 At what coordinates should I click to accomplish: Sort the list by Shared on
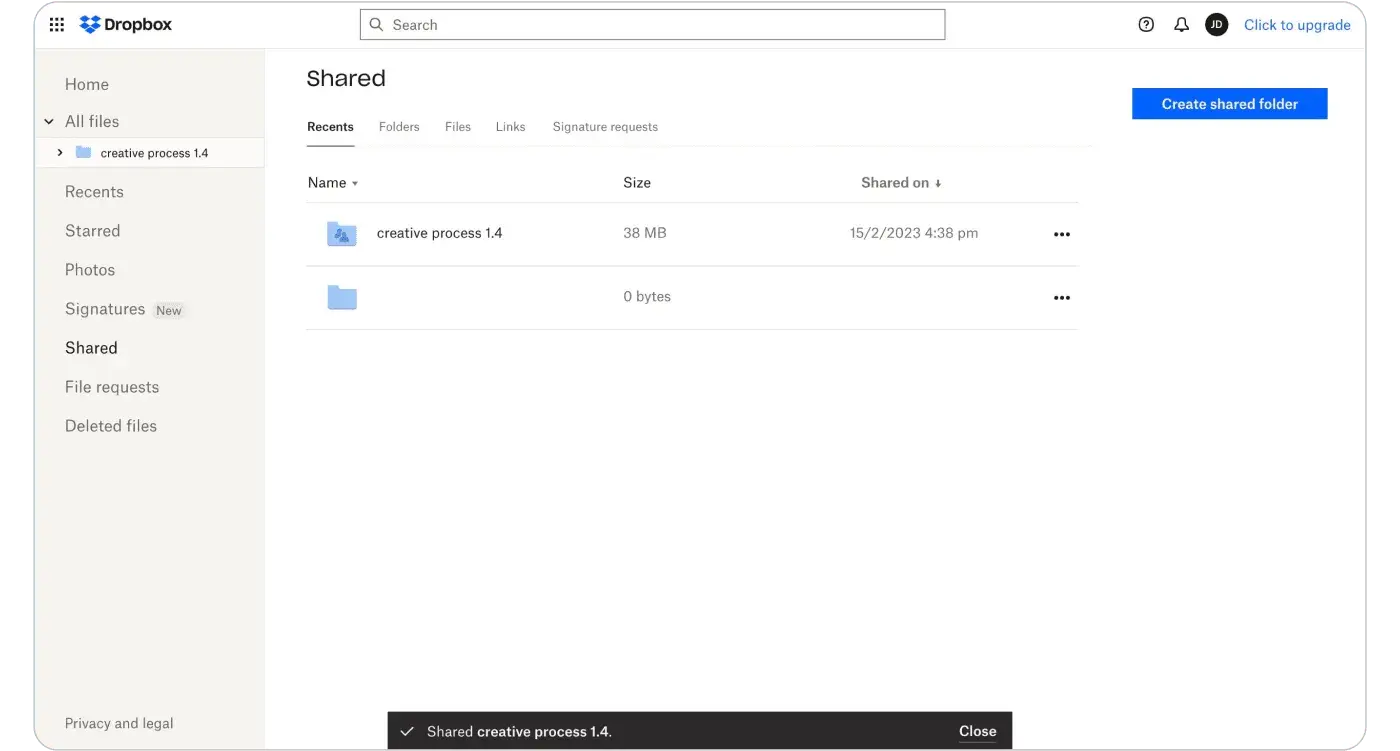click(x=901, y=183)
